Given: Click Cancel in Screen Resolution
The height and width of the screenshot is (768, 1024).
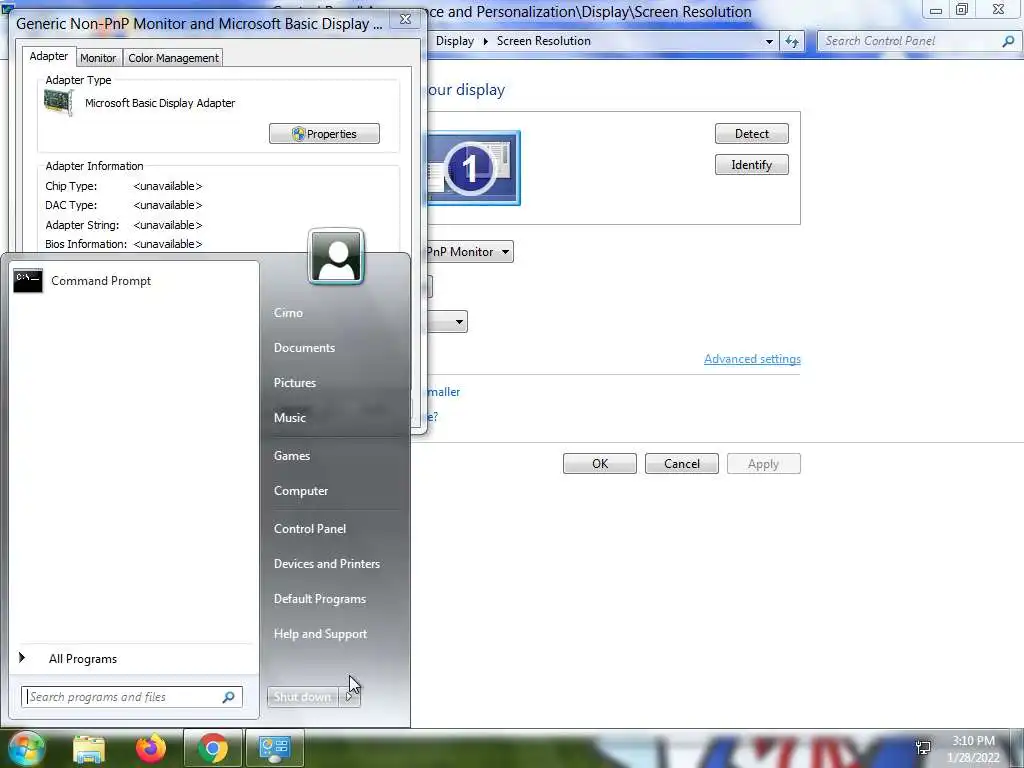Looking at the screenshot, I should pos(682,464).
